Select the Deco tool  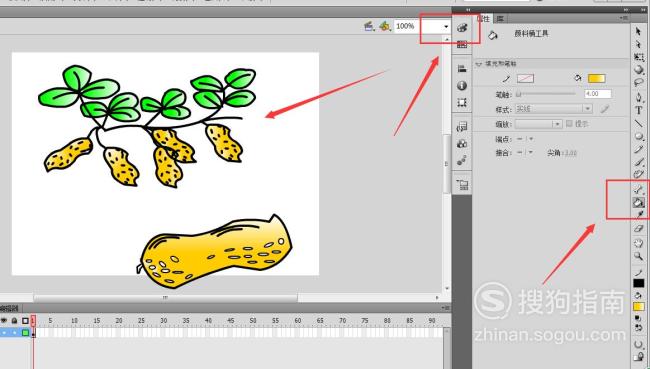point(638,175)
